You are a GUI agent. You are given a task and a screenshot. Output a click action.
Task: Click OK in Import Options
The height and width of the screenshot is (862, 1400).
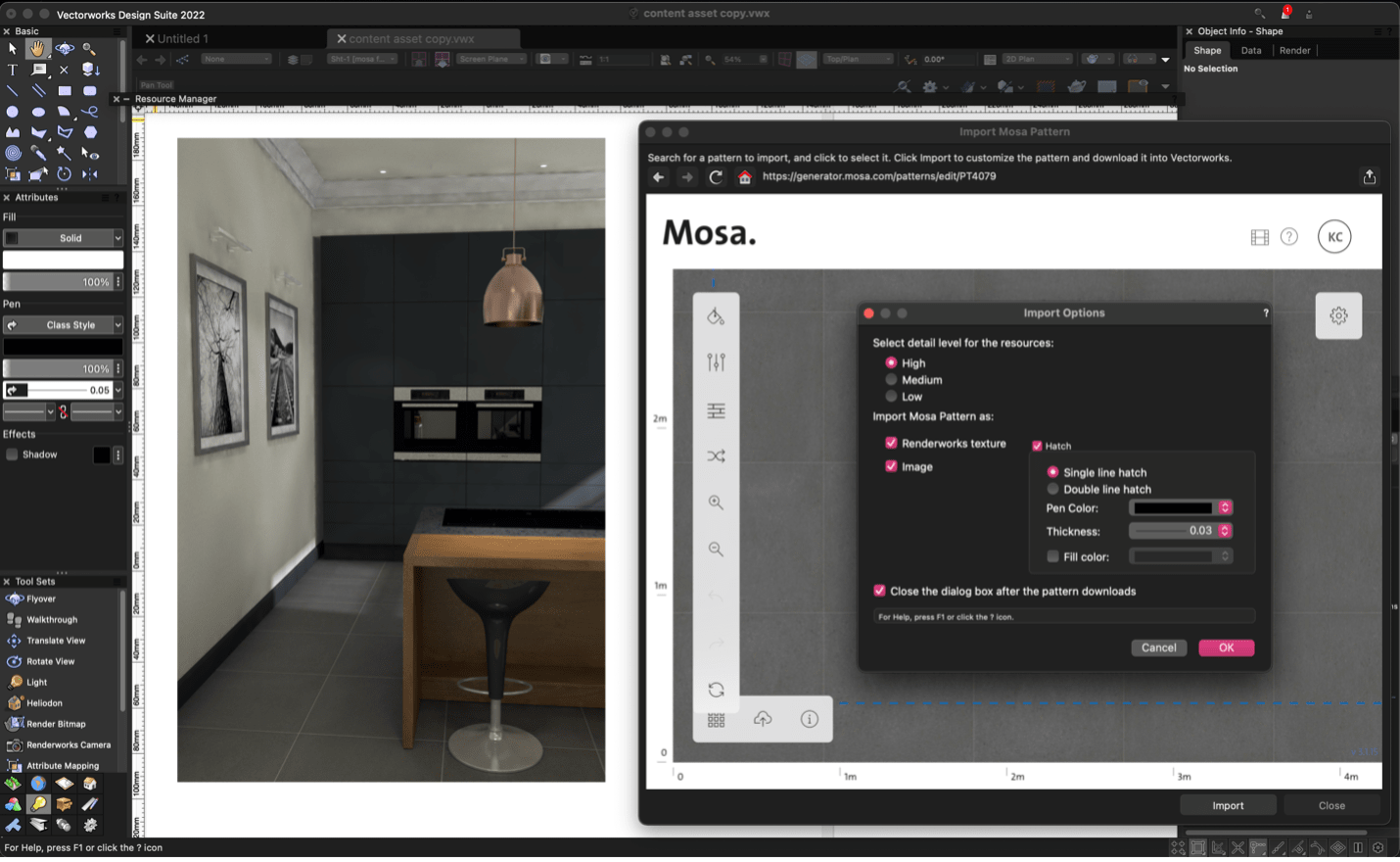[1226, 647]
